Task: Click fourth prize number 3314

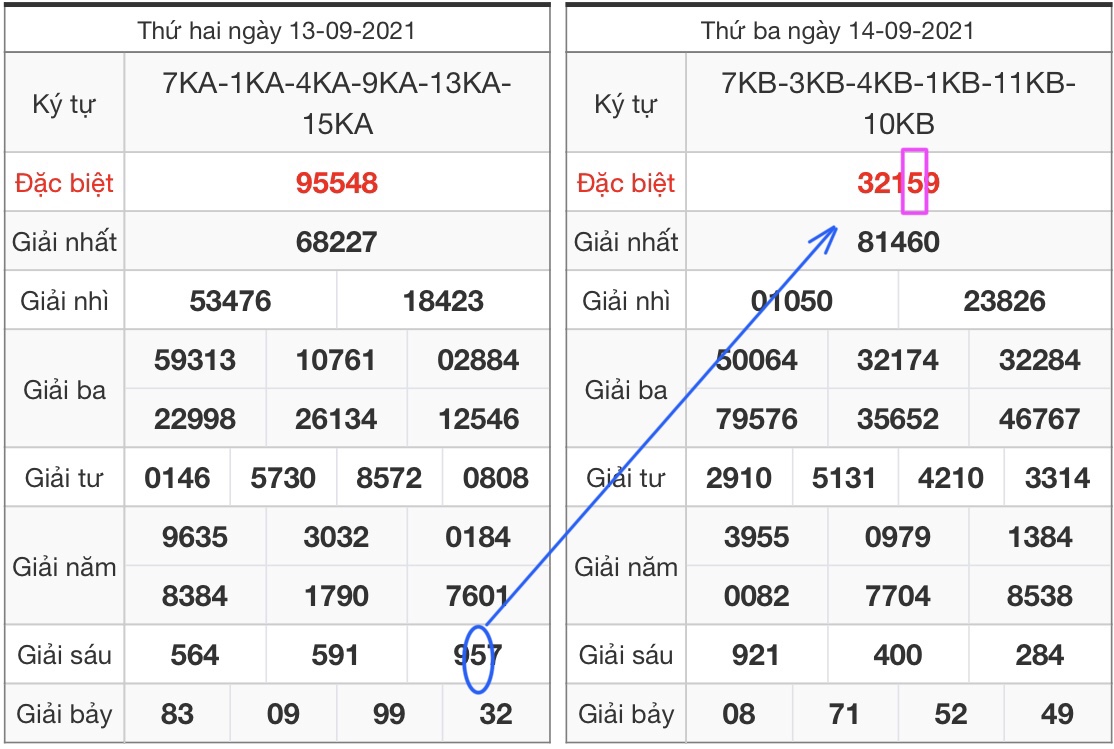Action: point(1057,478)
